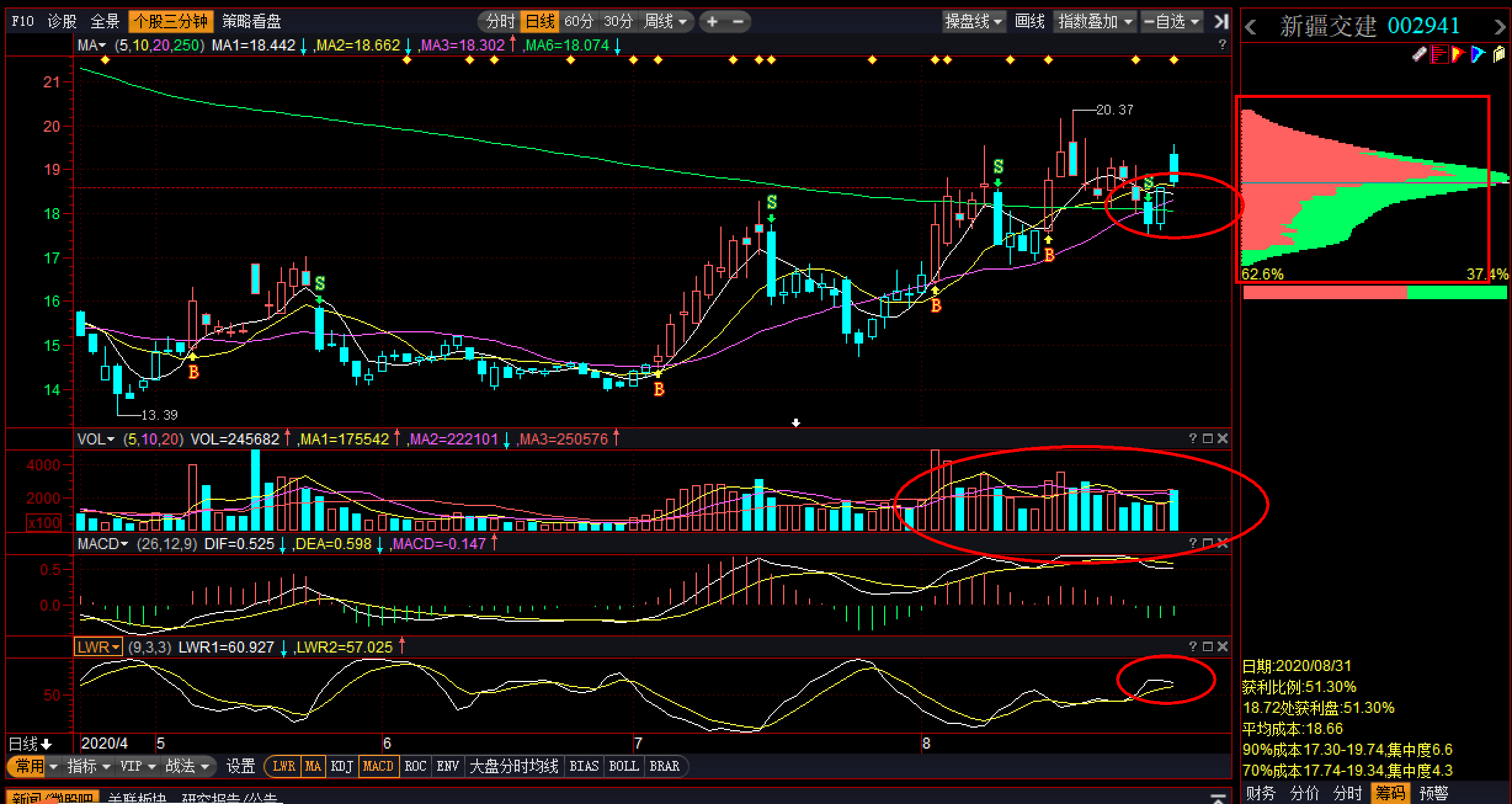The width and height of the screenshot is (1512, 804).
Task: Toggle the BIAS indicator button
Action: pos(584,766)
